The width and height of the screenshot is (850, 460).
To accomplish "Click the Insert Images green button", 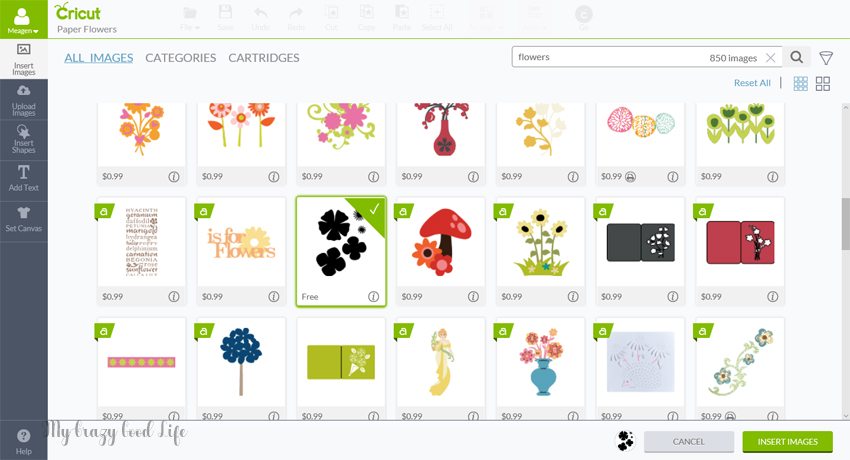I will pos(788,442).
